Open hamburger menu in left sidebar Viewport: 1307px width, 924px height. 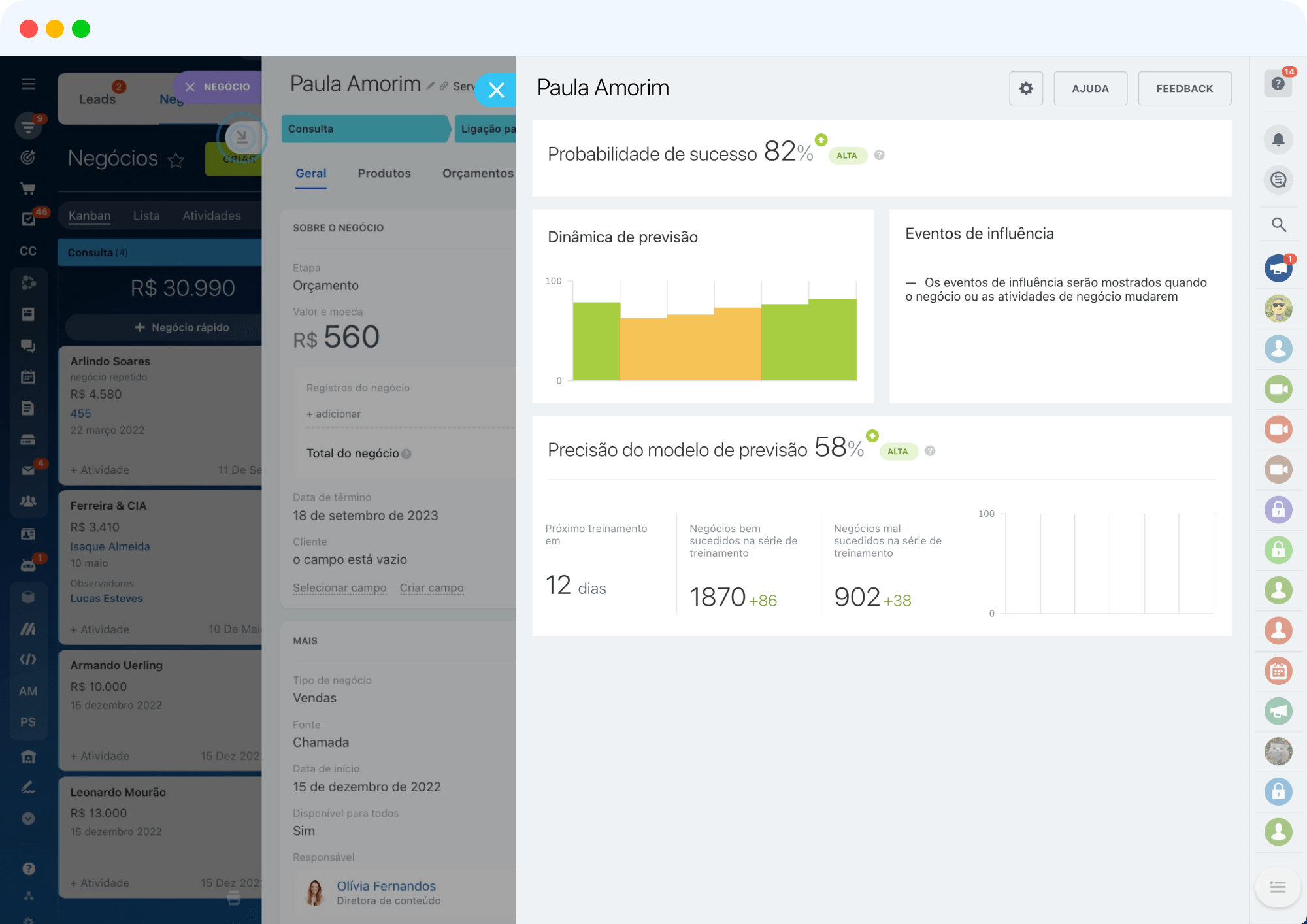28,84
